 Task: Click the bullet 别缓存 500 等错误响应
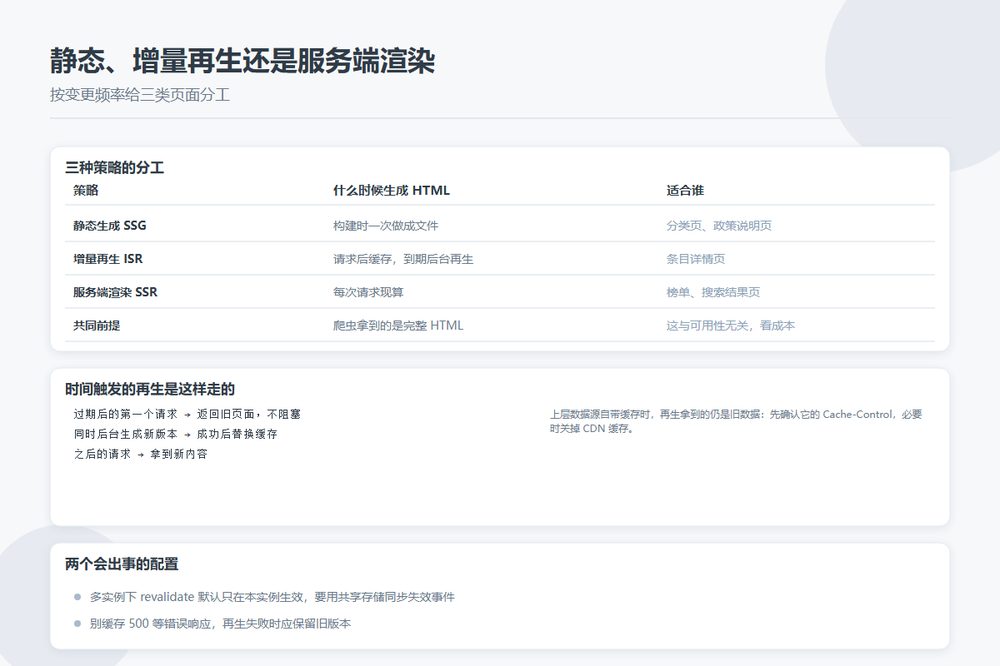coord(220,623)
